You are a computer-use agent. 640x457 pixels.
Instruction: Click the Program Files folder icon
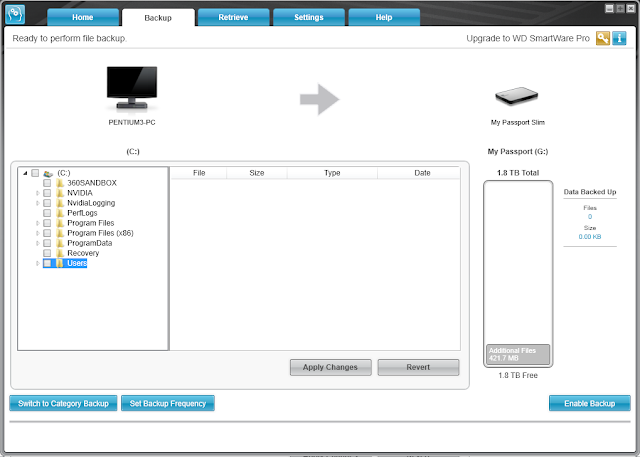click(60, 223)
